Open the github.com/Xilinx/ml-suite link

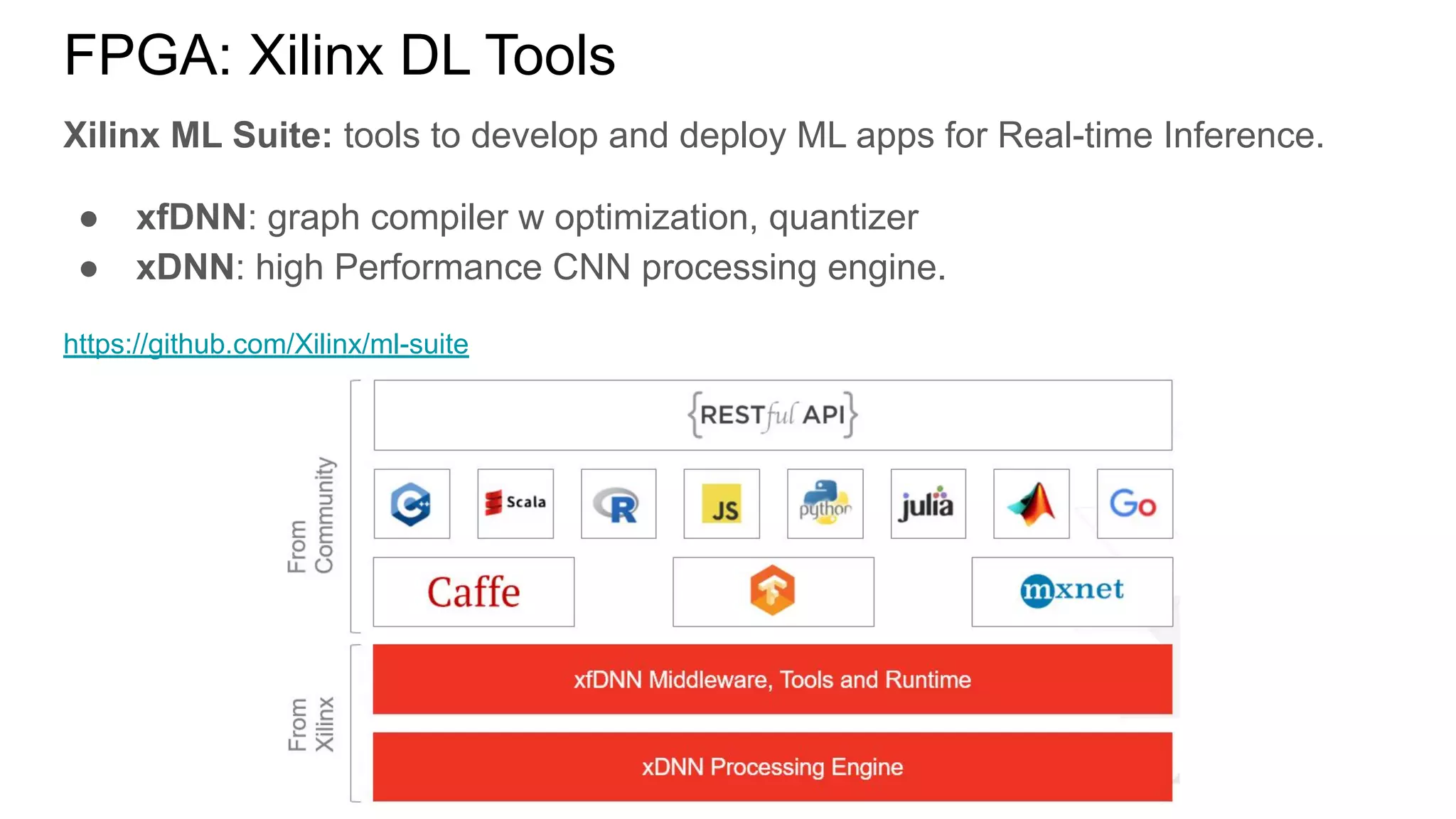click(x=266, y=344)
